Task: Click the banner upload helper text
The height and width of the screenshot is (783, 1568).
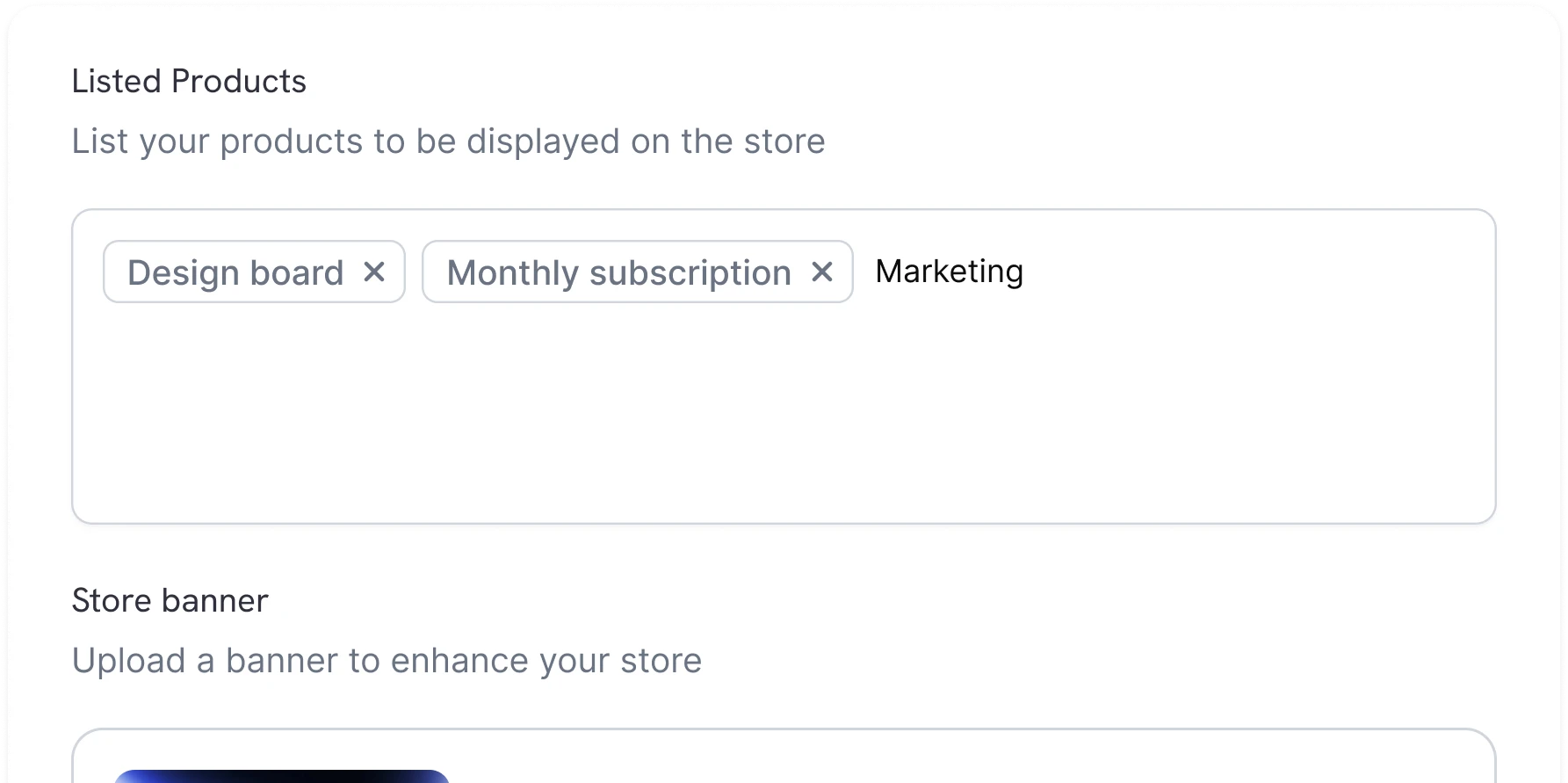Action: (x=387, y=660)
